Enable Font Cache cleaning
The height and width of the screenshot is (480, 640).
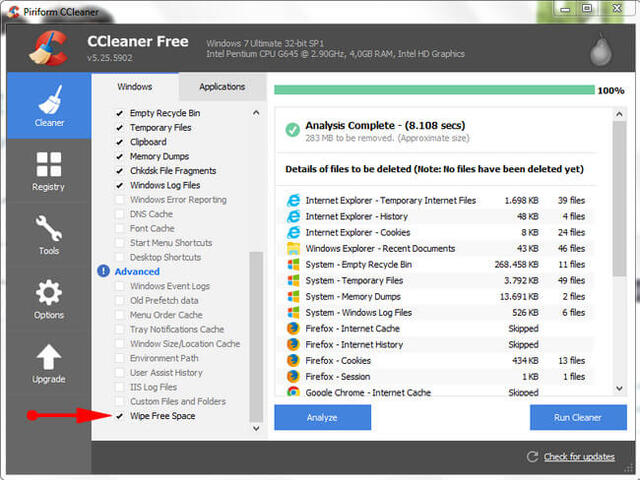coord(120,229)
